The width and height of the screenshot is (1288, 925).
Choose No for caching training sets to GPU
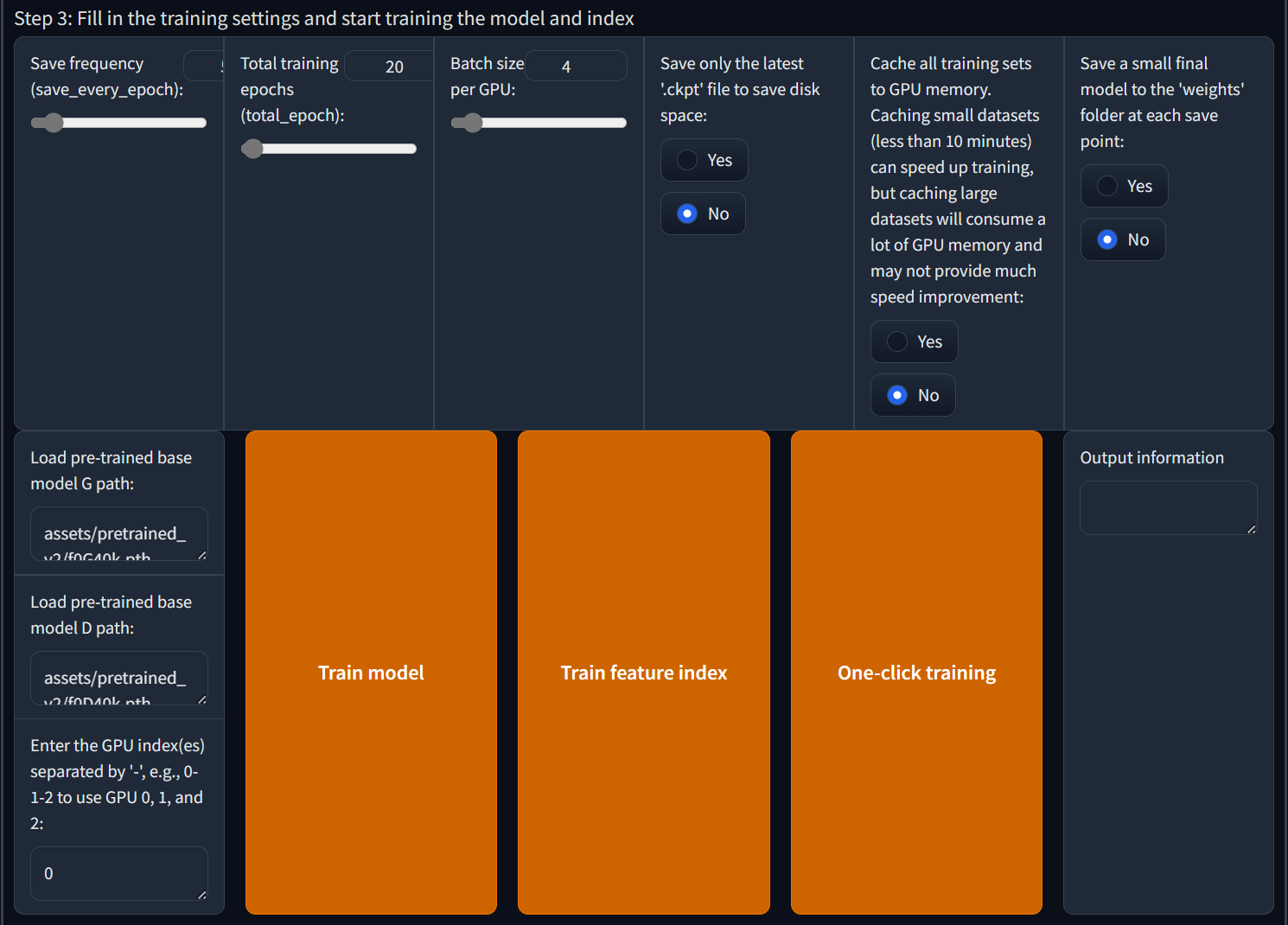coord(897,395)
